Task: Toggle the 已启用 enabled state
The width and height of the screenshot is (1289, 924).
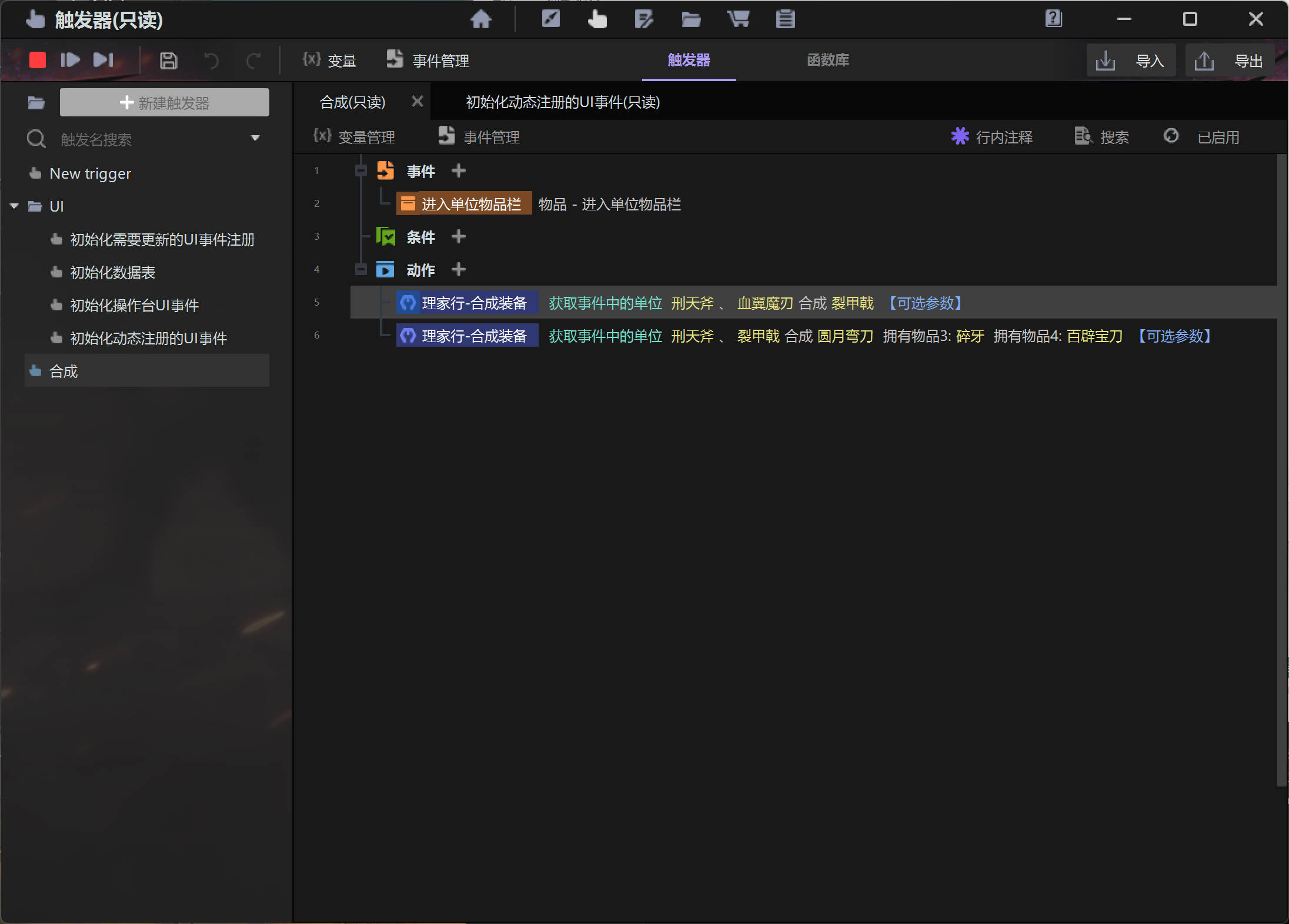Action: click(1201, 136)
